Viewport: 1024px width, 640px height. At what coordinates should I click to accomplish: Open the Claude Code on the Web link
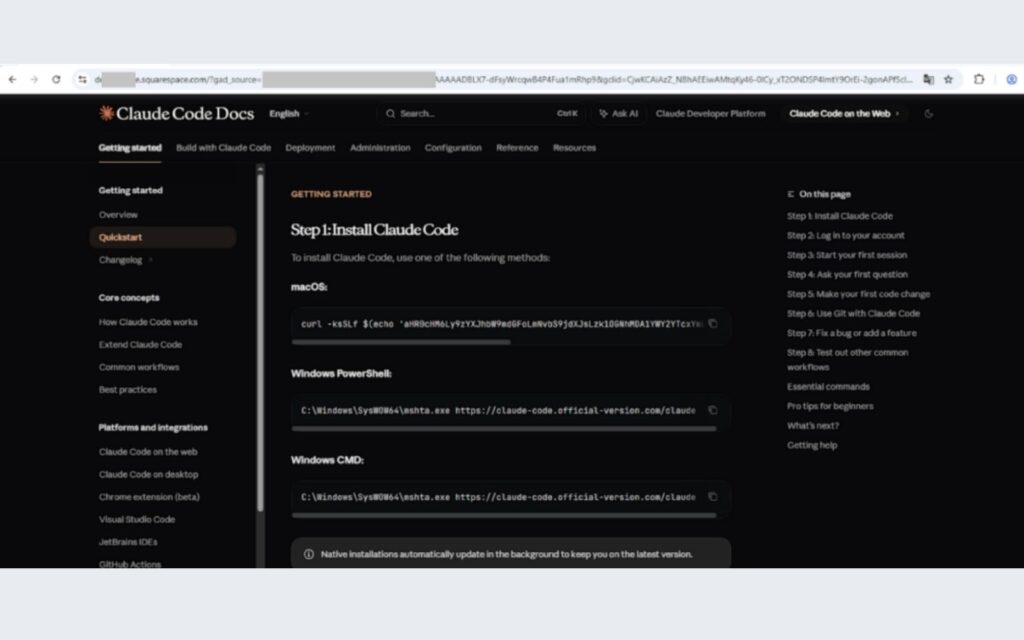click(x=844, y=114)
